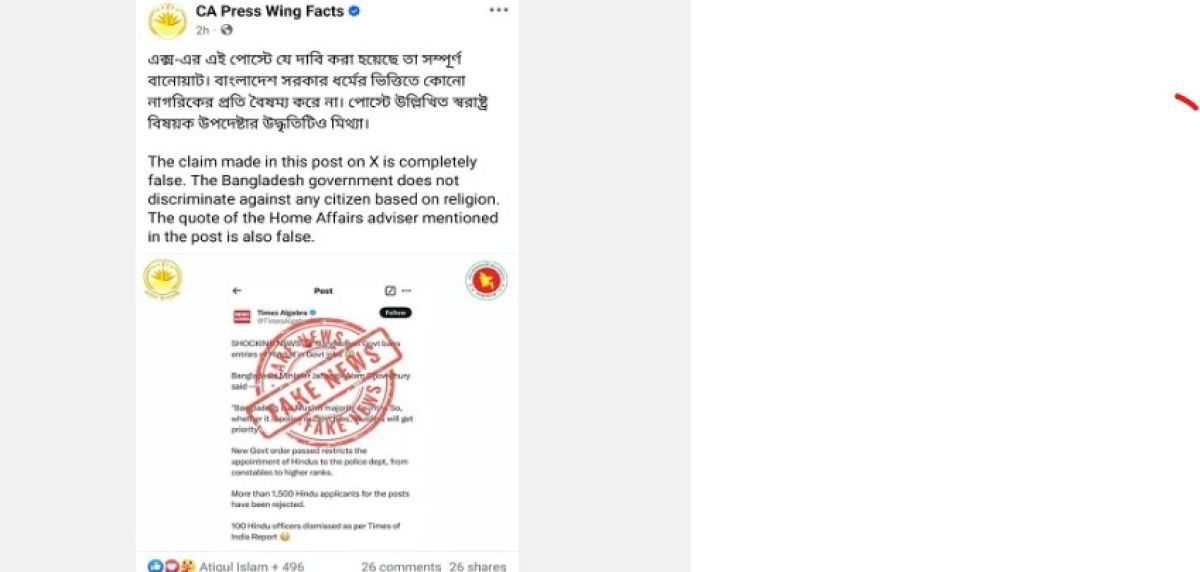Click the back arrow in embedded X post
Image resolution: width=1200 pixels, height=572 pixels.
pyautogui.click(x=237, y=291)
